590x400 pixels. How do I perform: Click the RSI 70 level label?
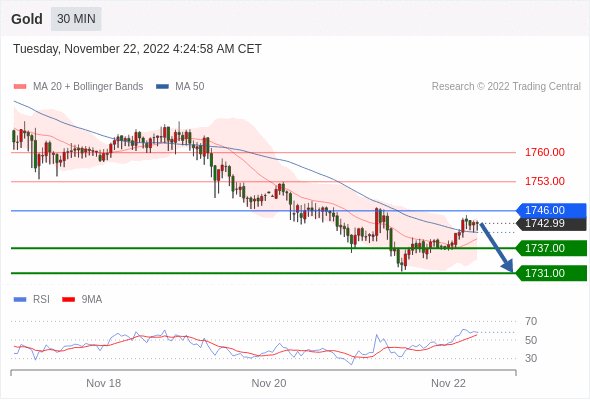coord(531,321)
